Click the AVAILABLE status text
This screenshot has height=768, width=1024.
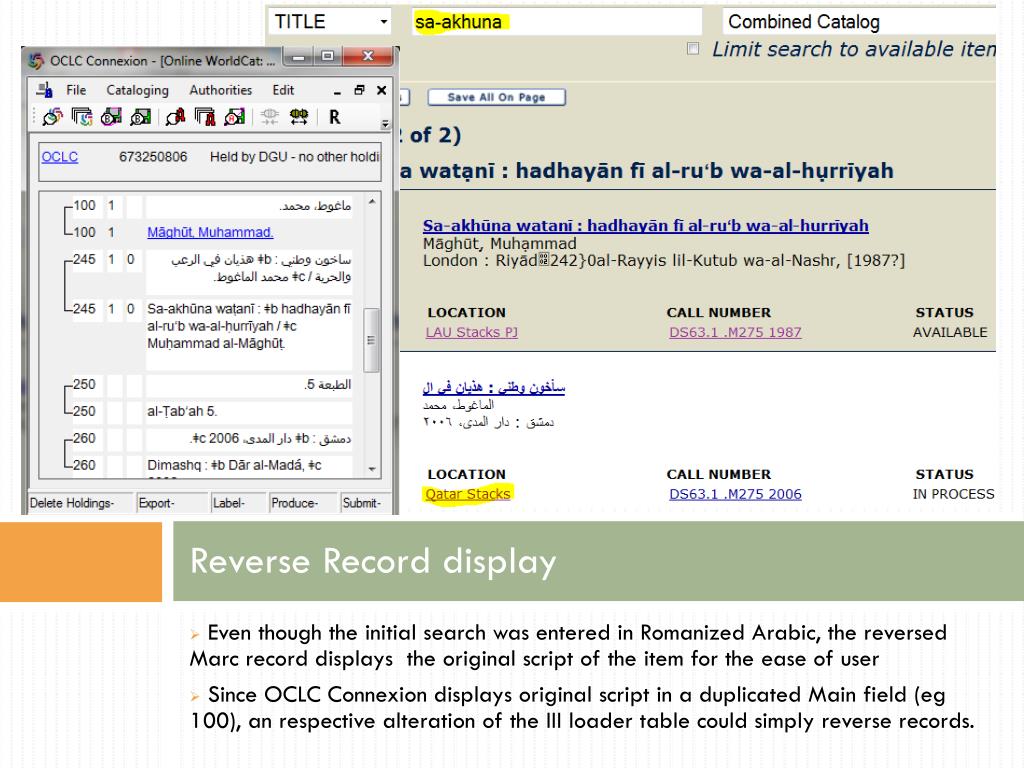click(950, 332)
